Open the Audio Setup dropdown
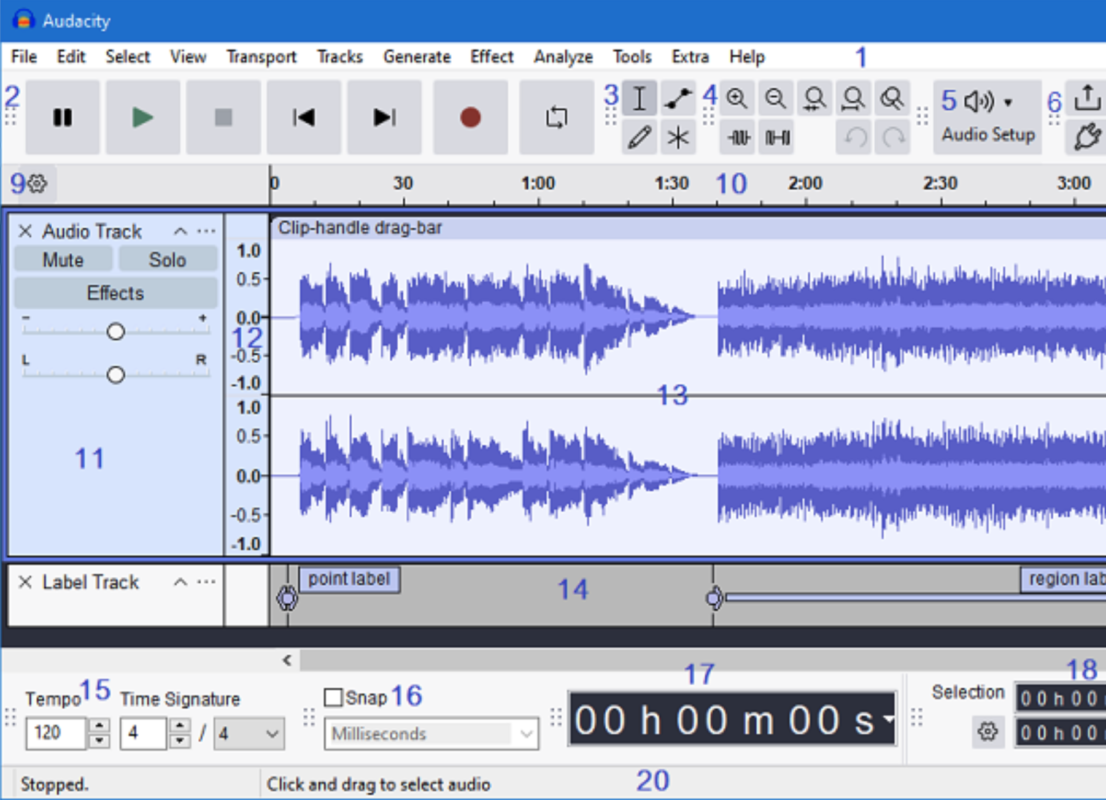The height and width of the screenshot is (800, 1106). [987, 117]
